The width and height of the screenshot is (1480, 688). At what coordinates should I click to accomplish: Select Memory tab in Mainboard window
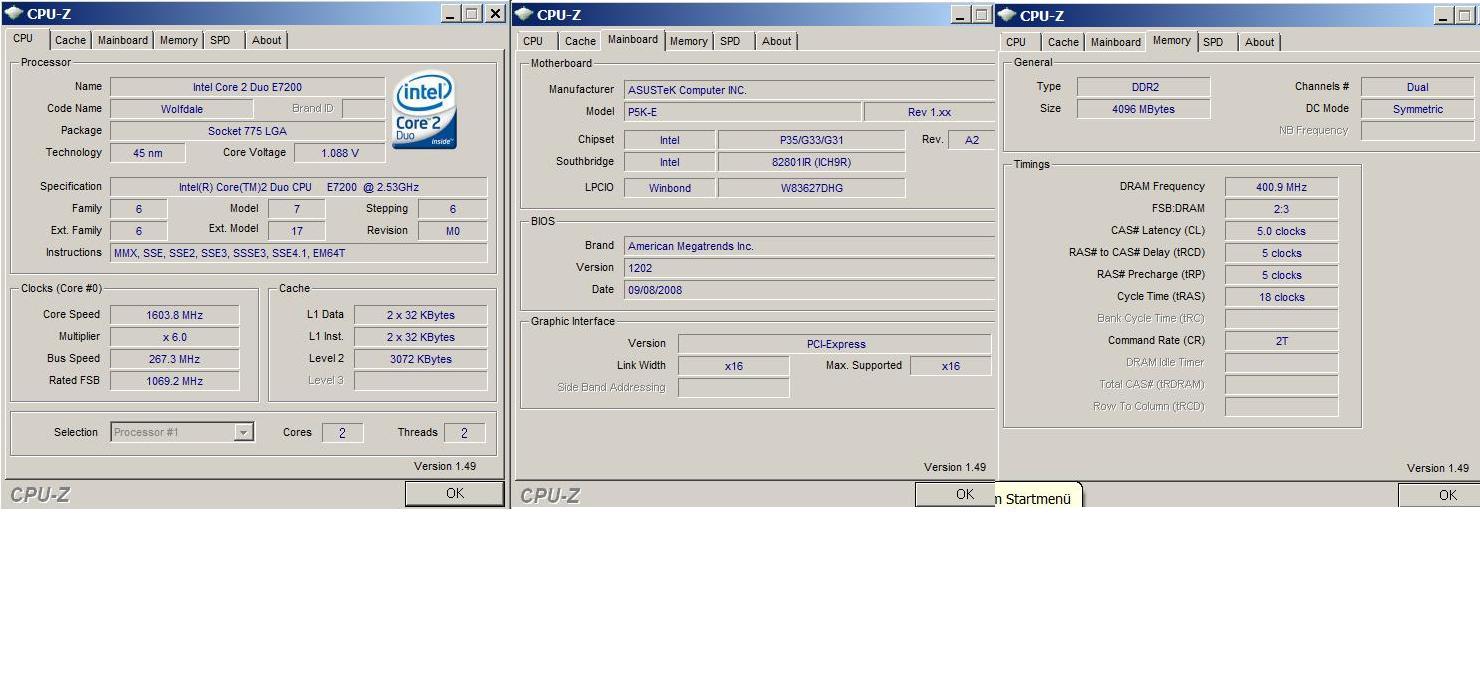(x=688, y=41)
